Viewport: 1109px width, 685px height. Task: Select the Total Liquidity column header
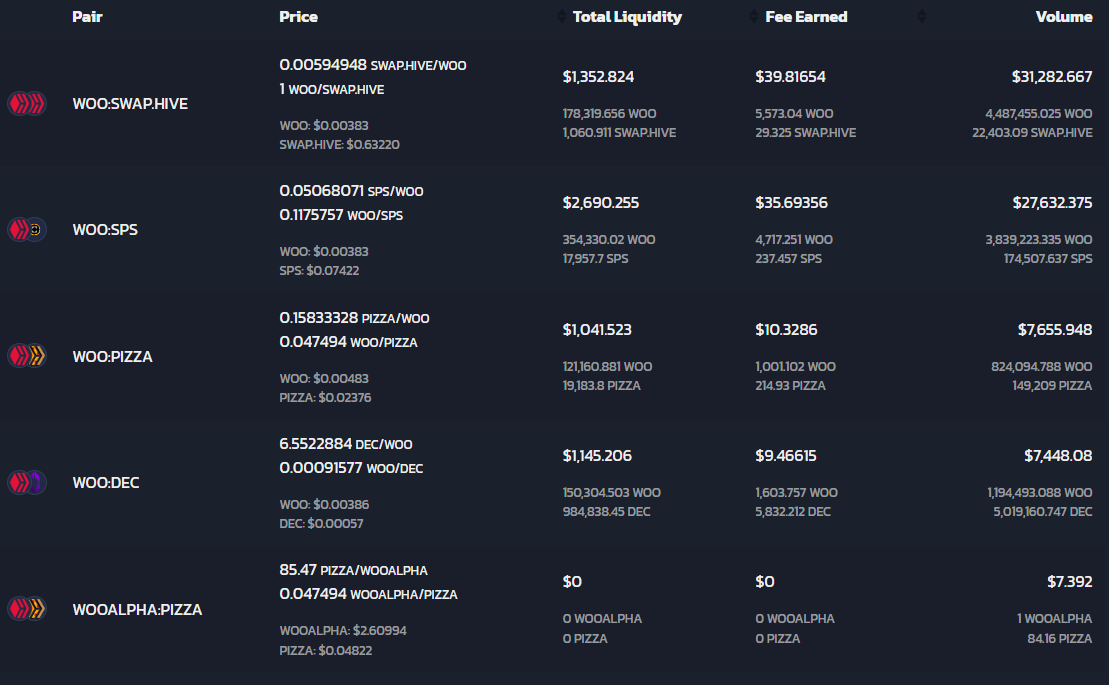(x=627, y=17)
